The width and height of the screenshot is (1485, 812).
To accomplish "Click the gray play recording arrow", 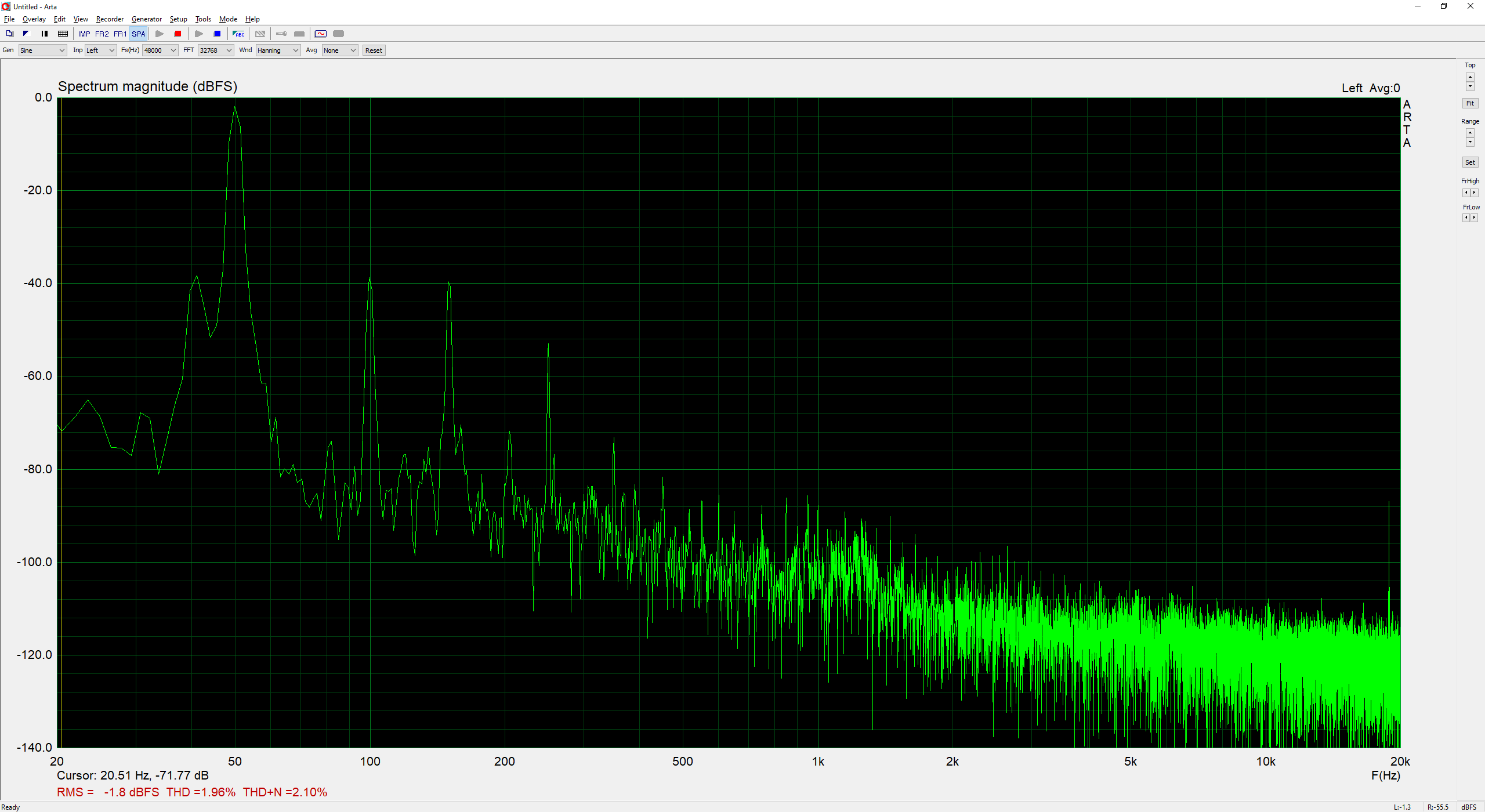I will (x=160, y=34).
